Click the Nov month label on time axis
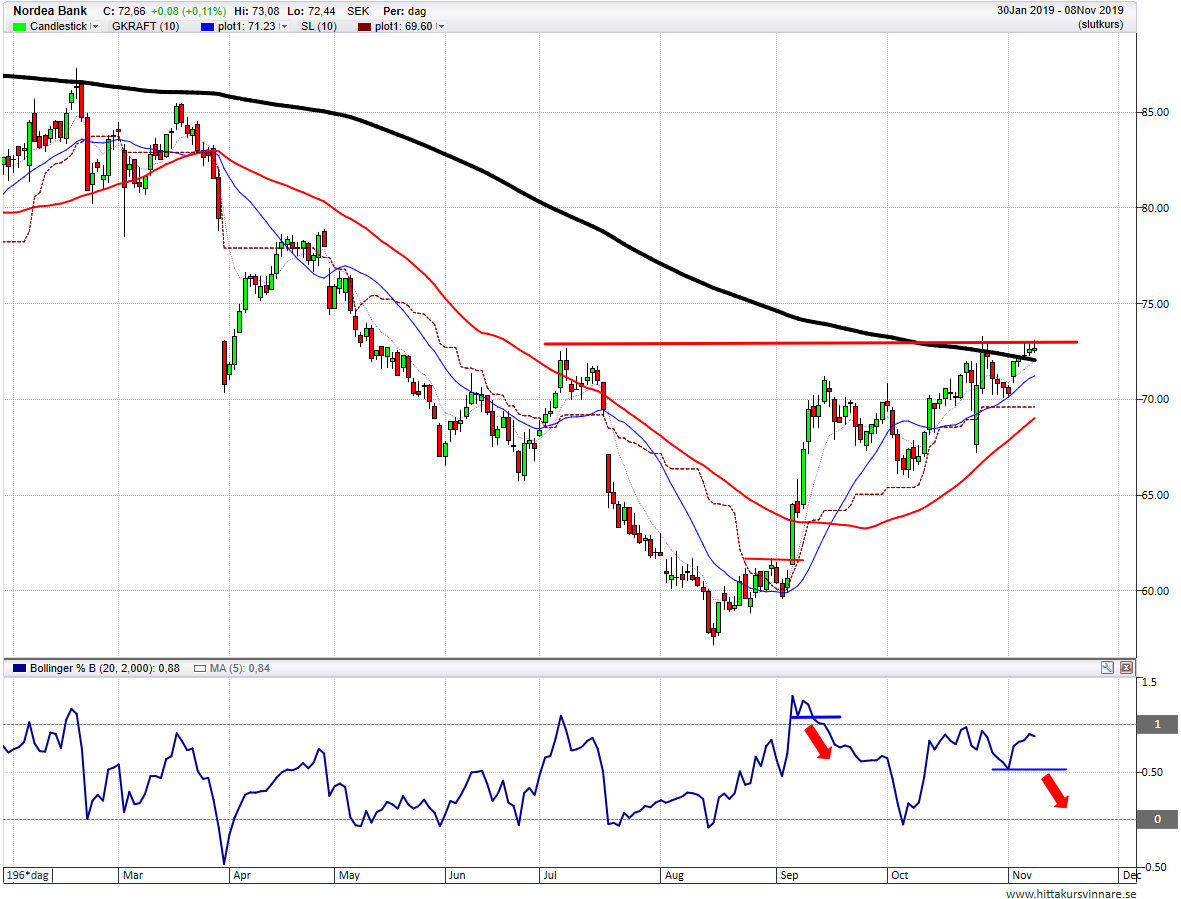 pyautogui.click(x=1021, y=875)
